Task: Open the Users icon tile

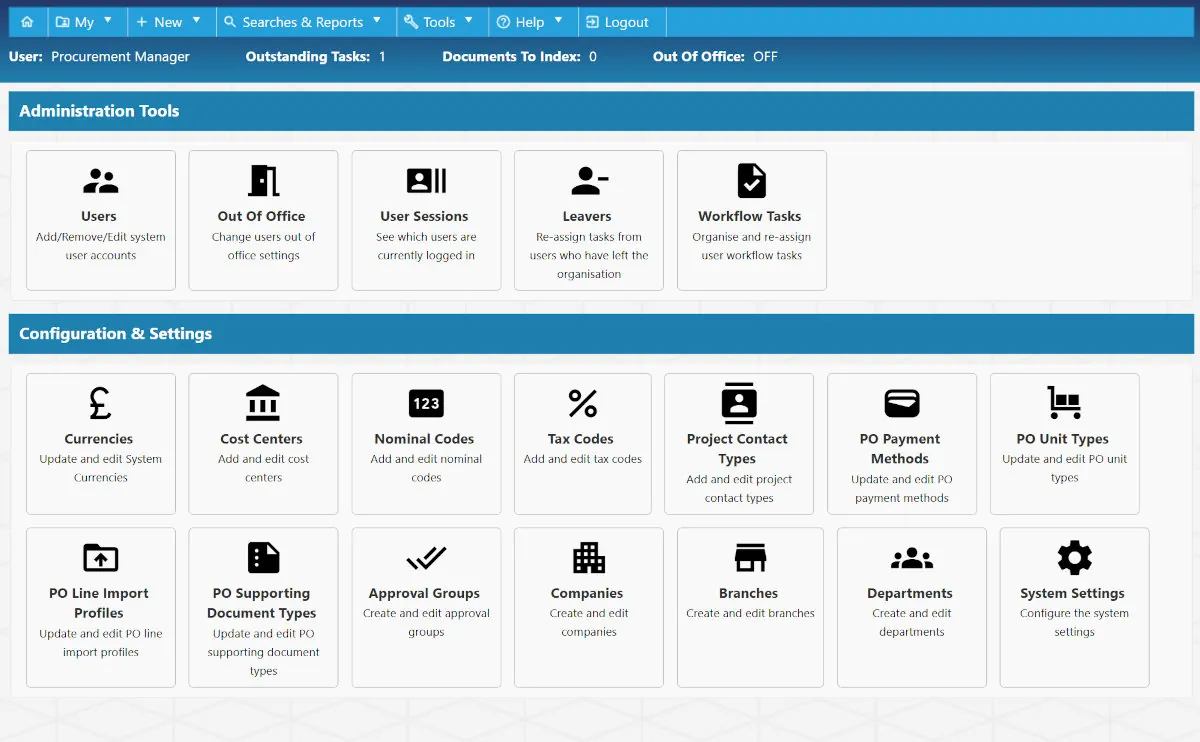Action: click(x=100, y=181)
